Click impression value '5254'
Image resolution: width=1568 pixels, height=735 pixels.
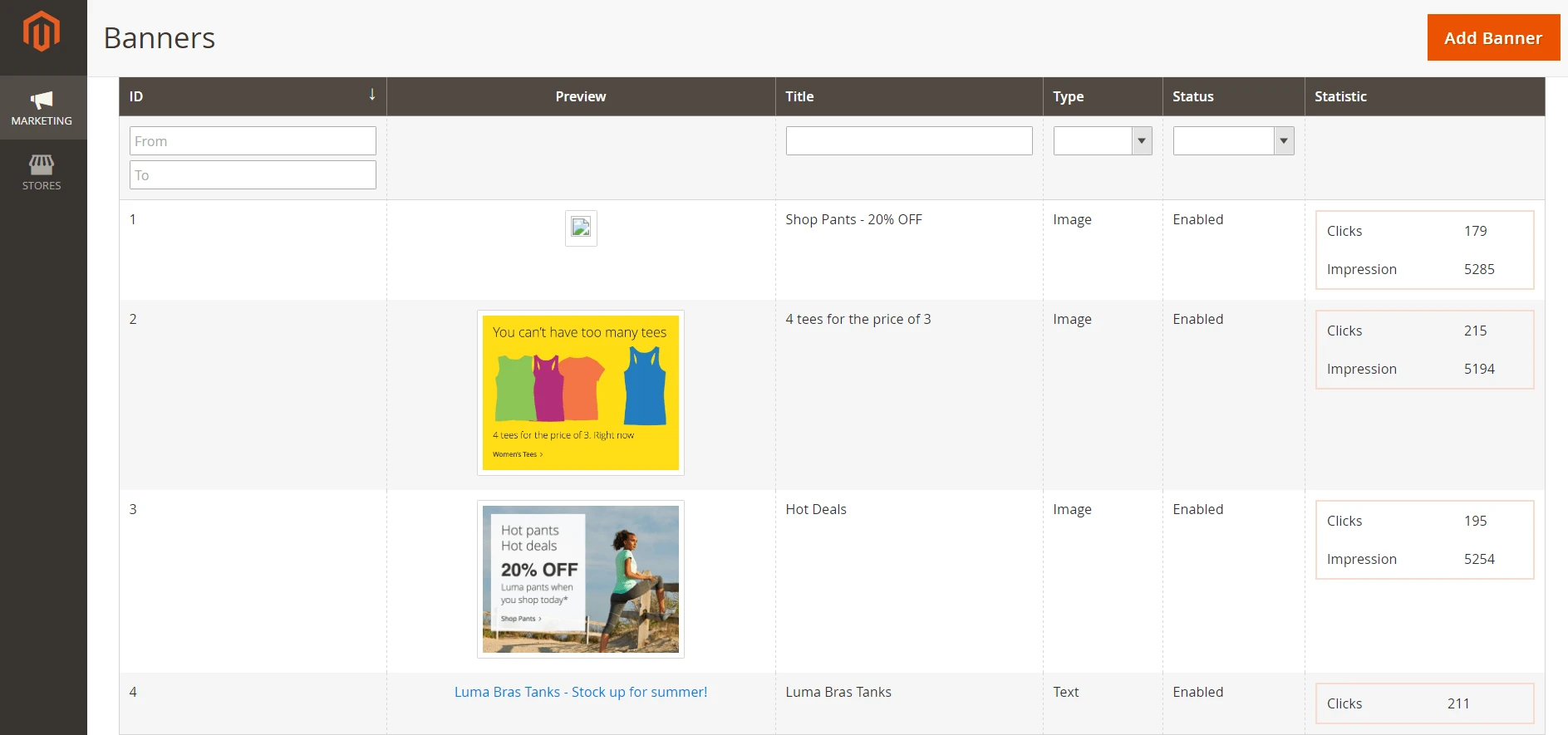click(x=1479, y=559)
